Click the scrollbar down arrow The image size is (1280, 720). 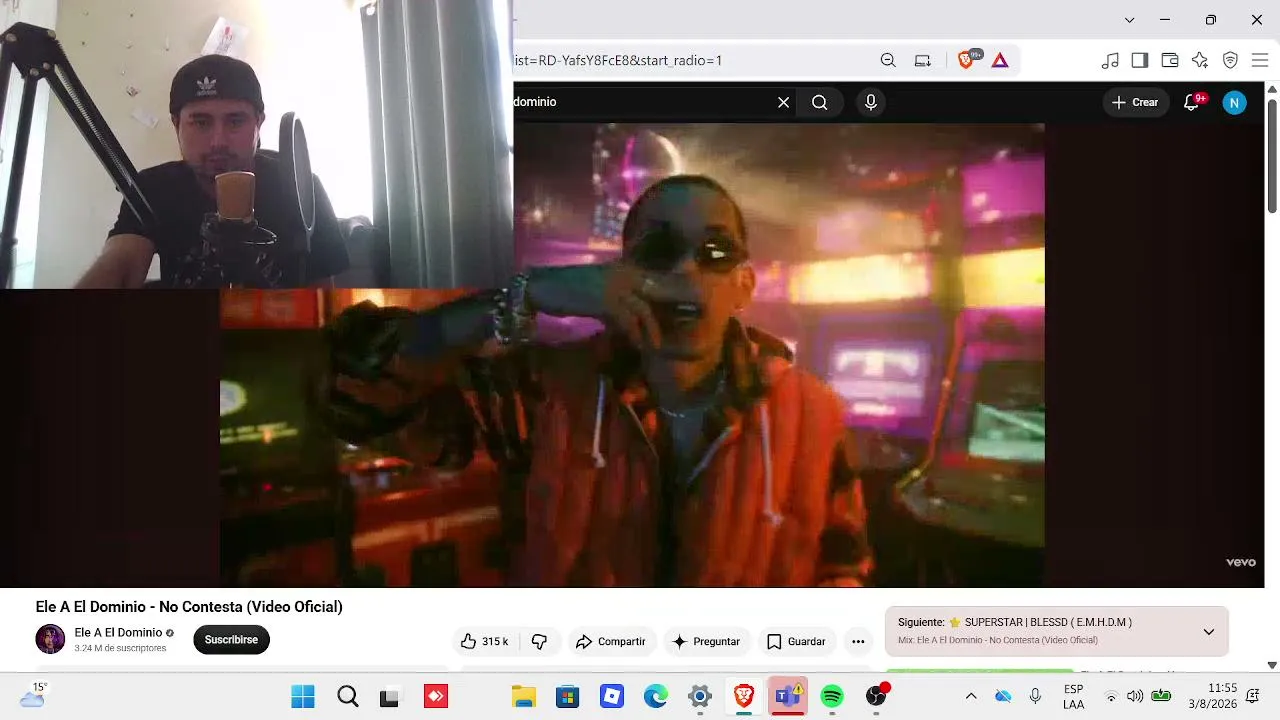pos(1272,664)
